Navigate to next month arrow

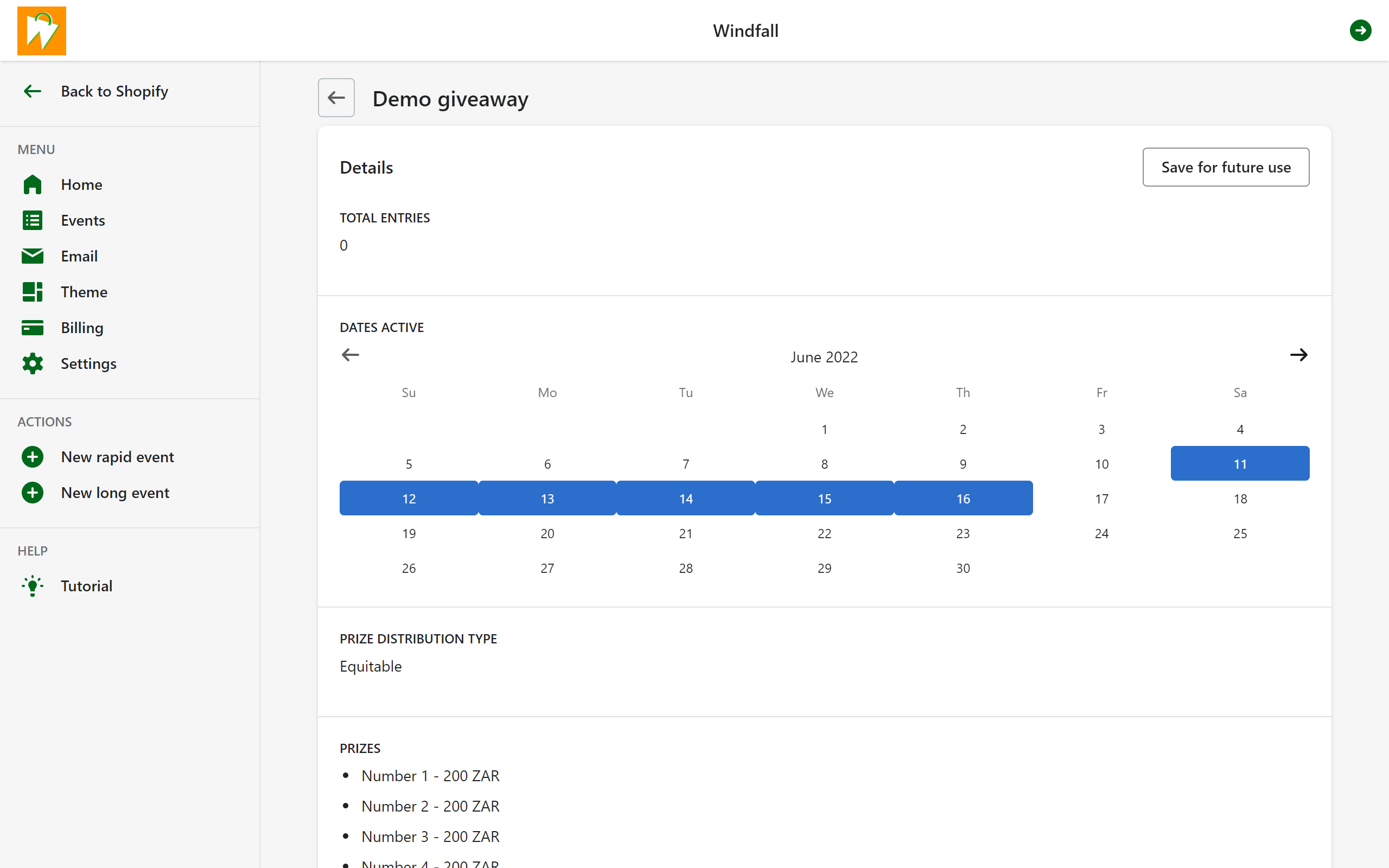(x=1299, y=355)
